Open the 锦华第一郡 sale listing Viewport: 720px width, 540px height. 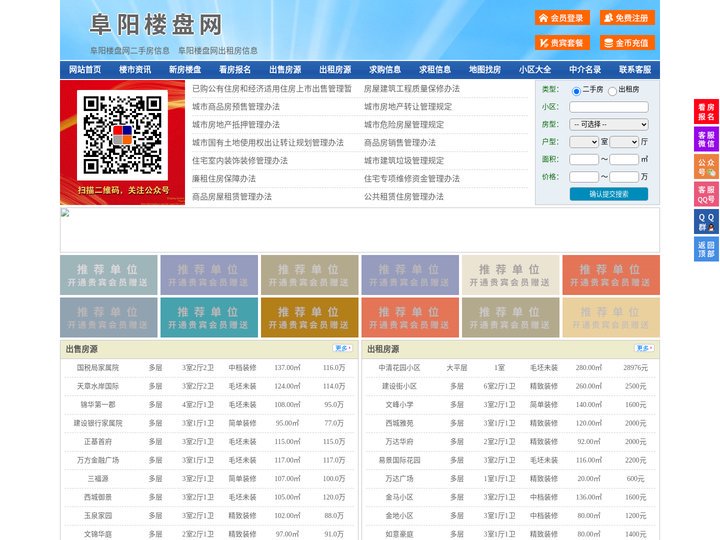[x=98, y=405]
